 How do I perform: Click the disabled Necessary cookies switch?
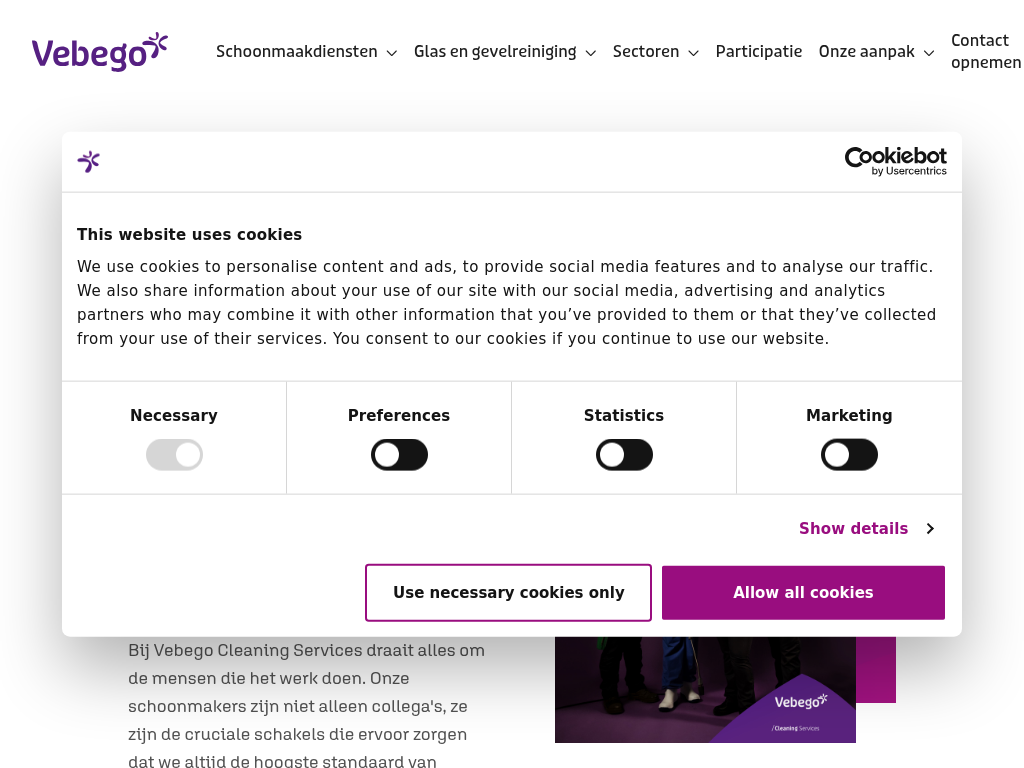[174, 455]
